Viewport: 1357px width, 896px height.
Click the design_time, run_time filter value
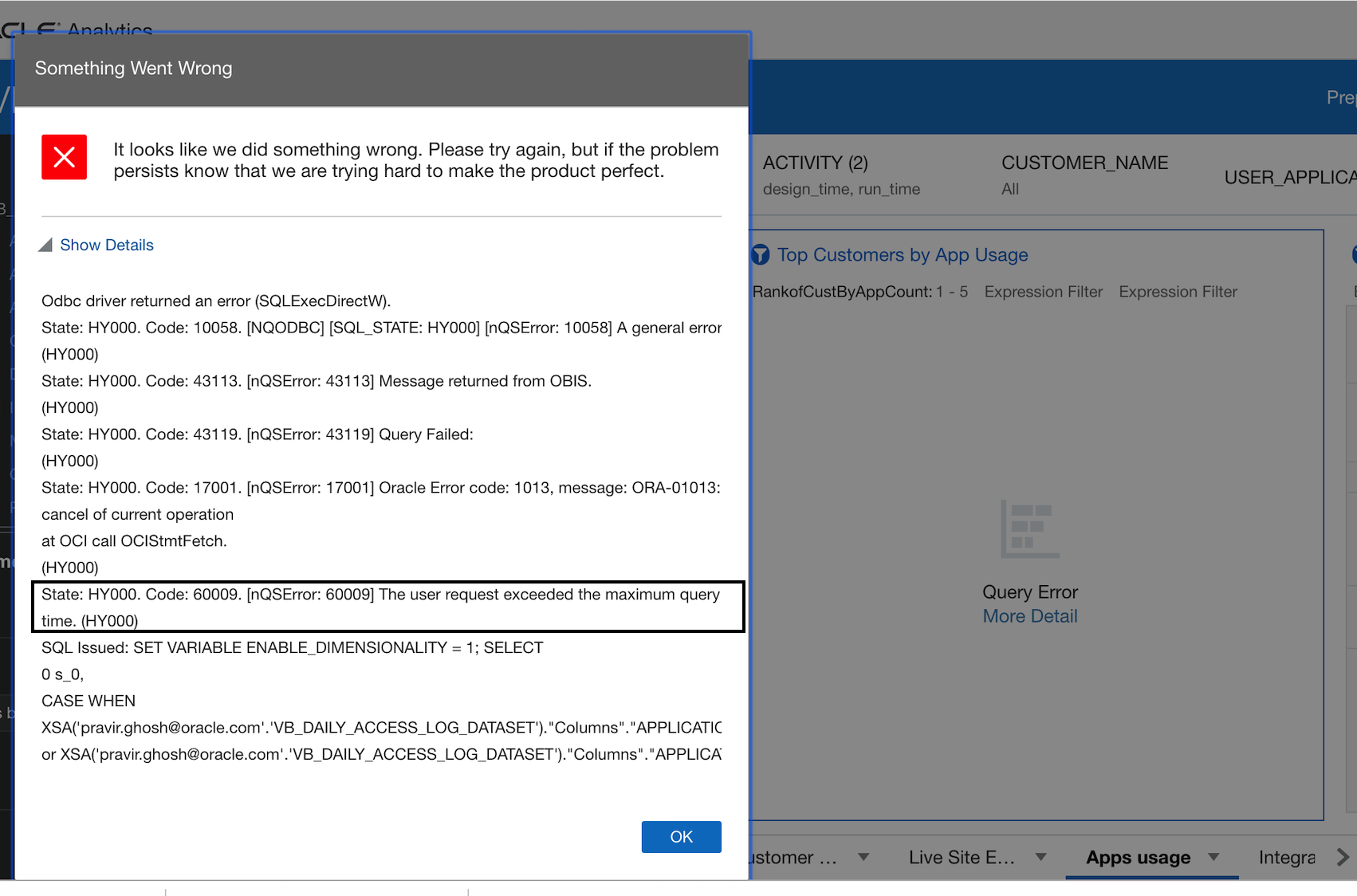pyautogui.click(x=841, y=189)
